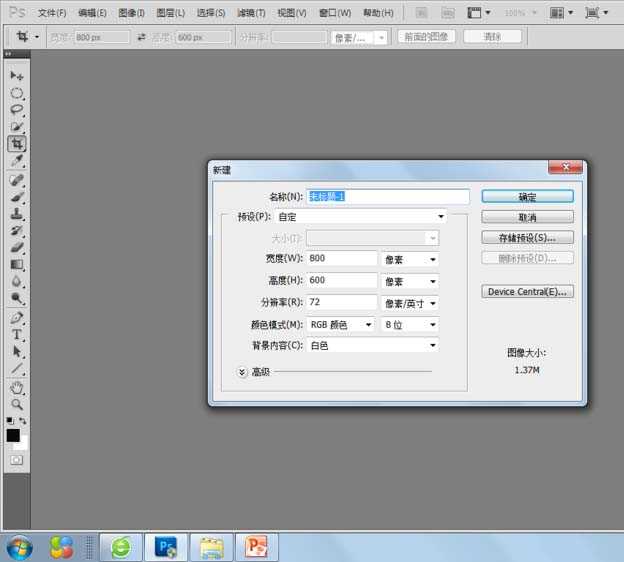
Task: Select the Hand tool
Action: click(x=17, y=387)
